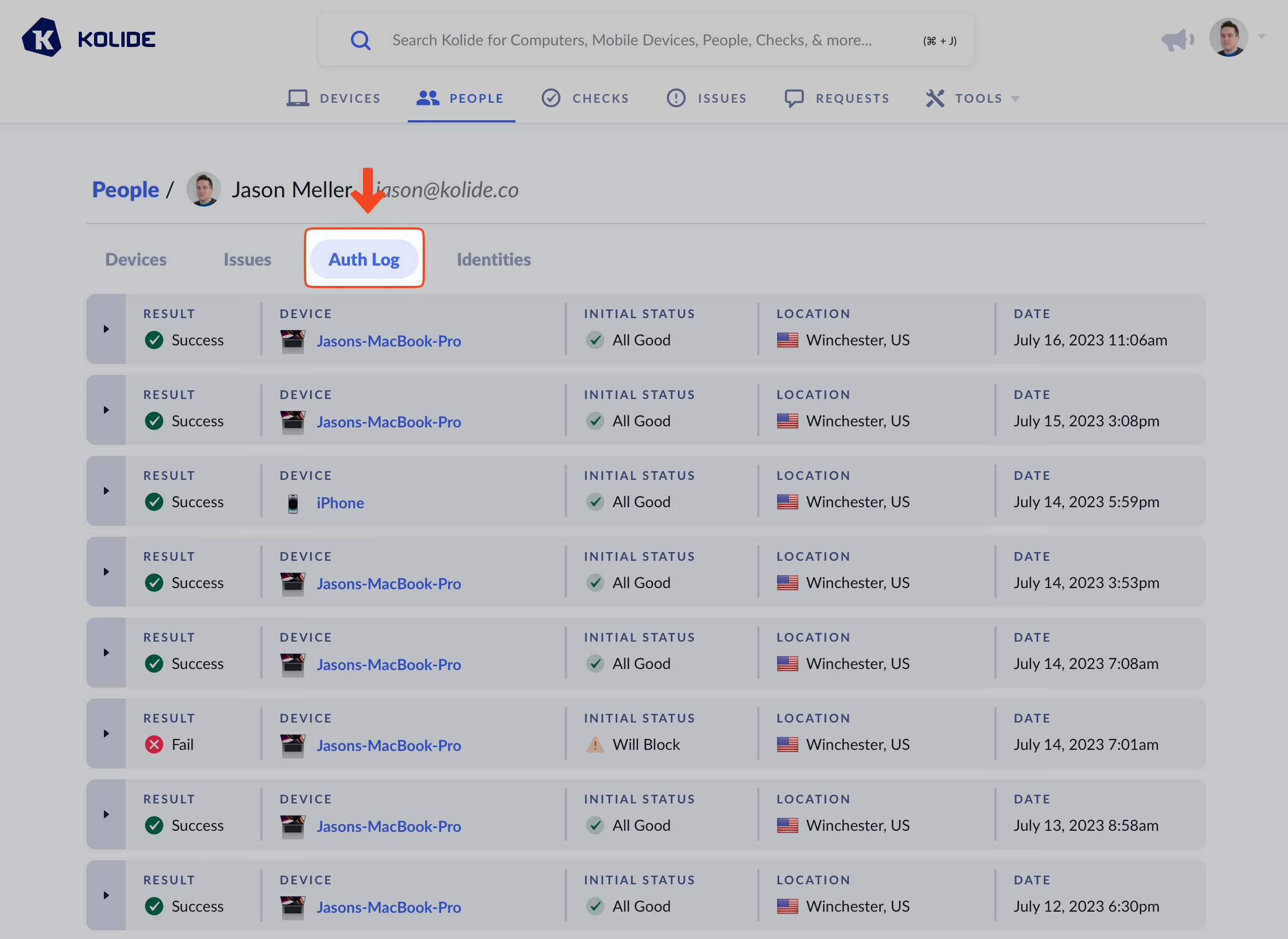This screenshot has width=1288, height=939.
Task: Click the People breadcrumb link
Action: click(x=125, y=190)
